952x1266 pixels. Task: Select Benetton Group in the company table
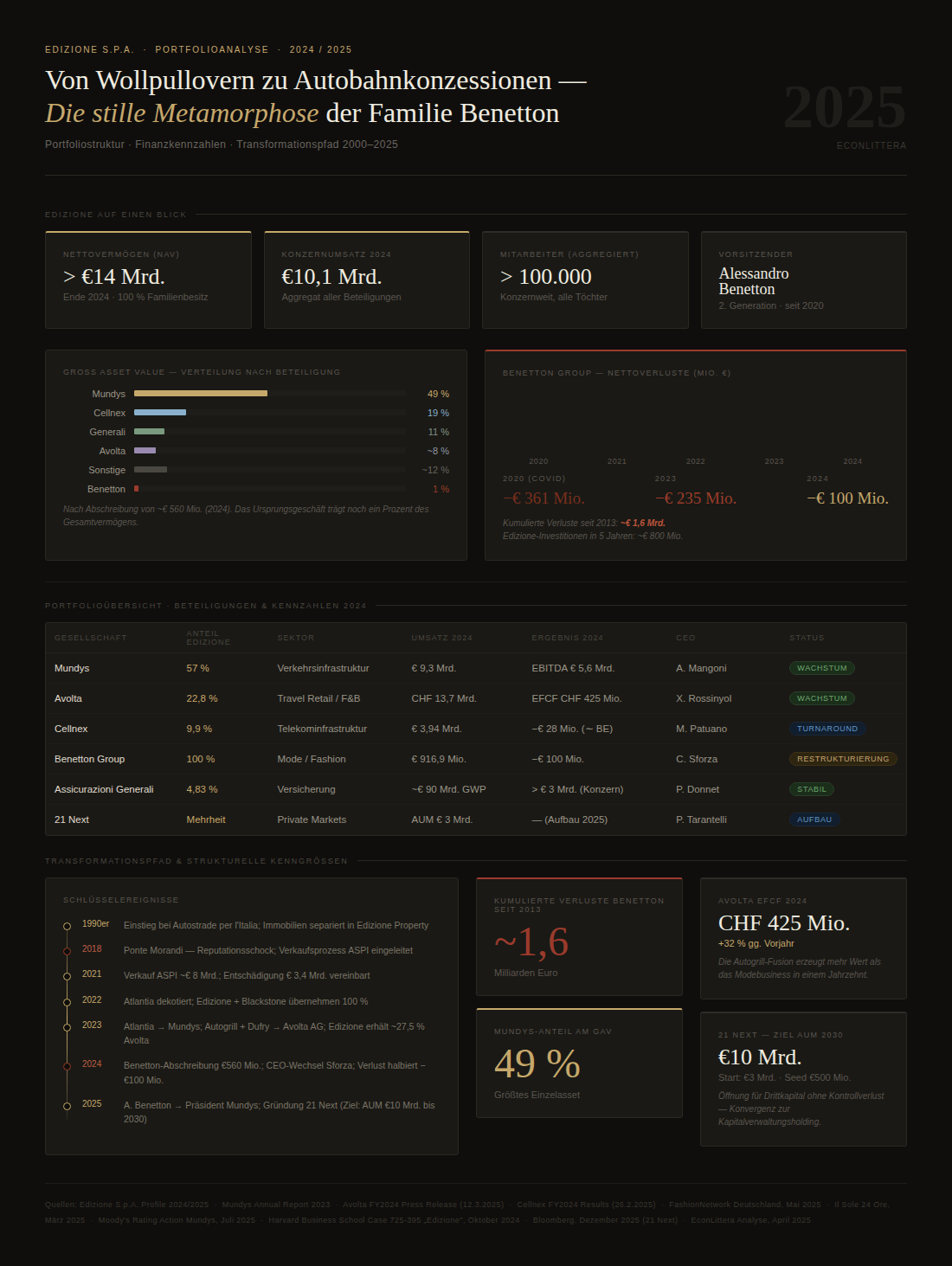[89, 759]
